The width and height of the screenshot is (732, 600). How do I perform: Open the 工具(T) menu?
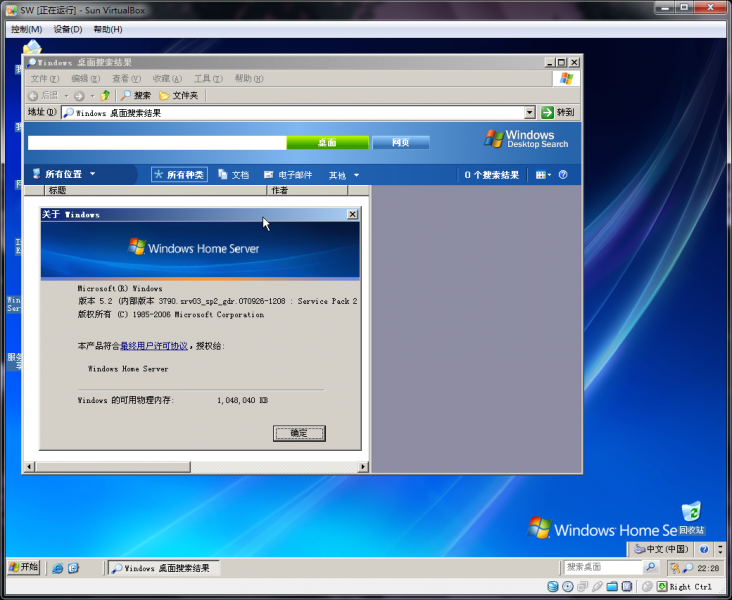[x=208, y=78]
